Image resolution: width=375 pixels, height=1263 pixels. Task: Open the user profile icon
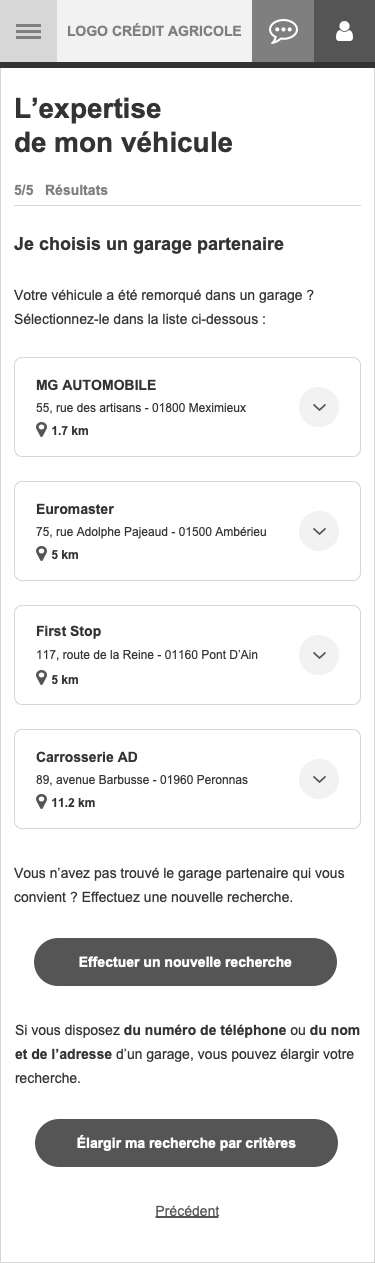(x=345, y=31)
